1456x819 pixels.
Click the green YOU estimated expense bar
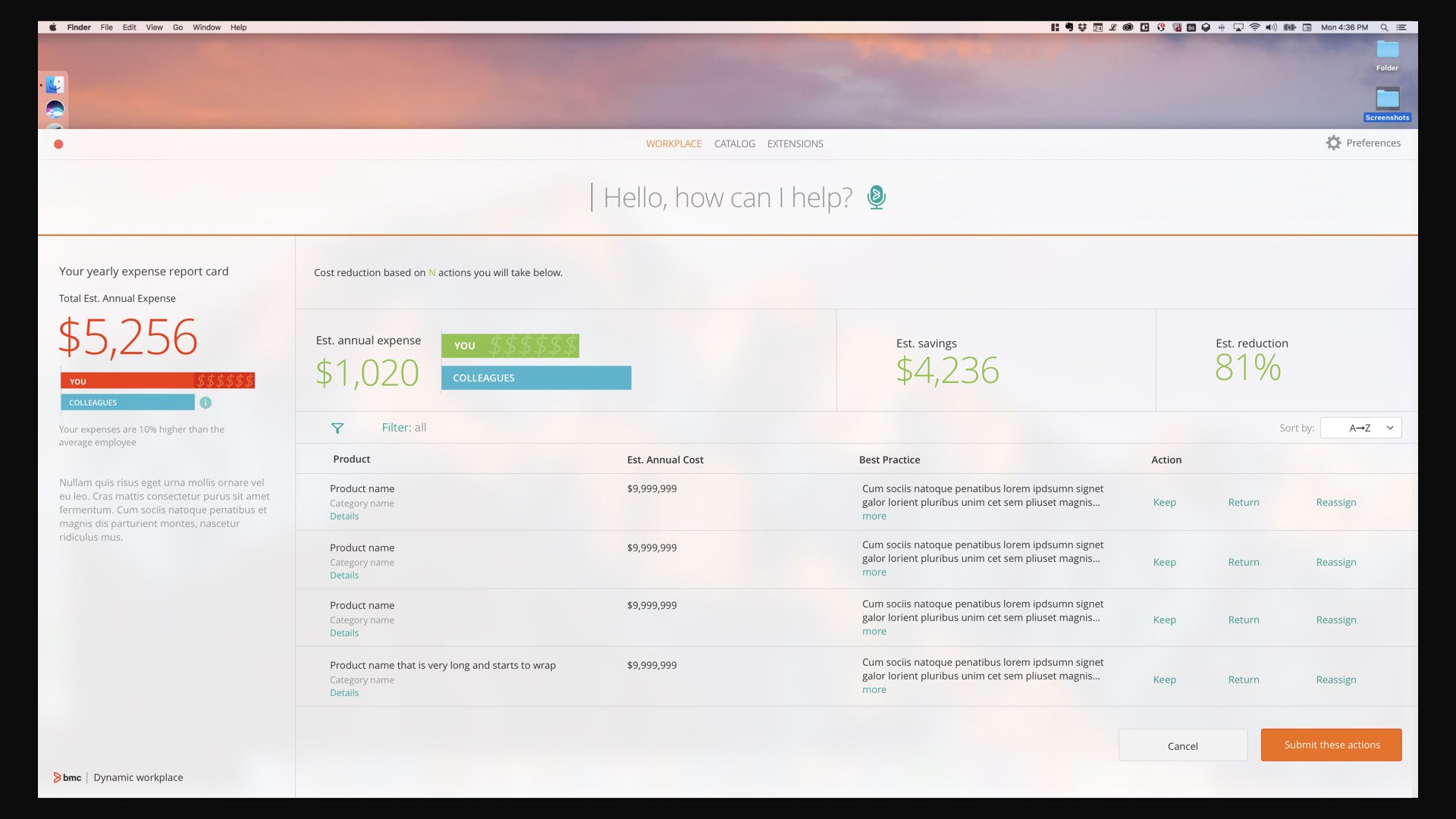click(510, 346)
